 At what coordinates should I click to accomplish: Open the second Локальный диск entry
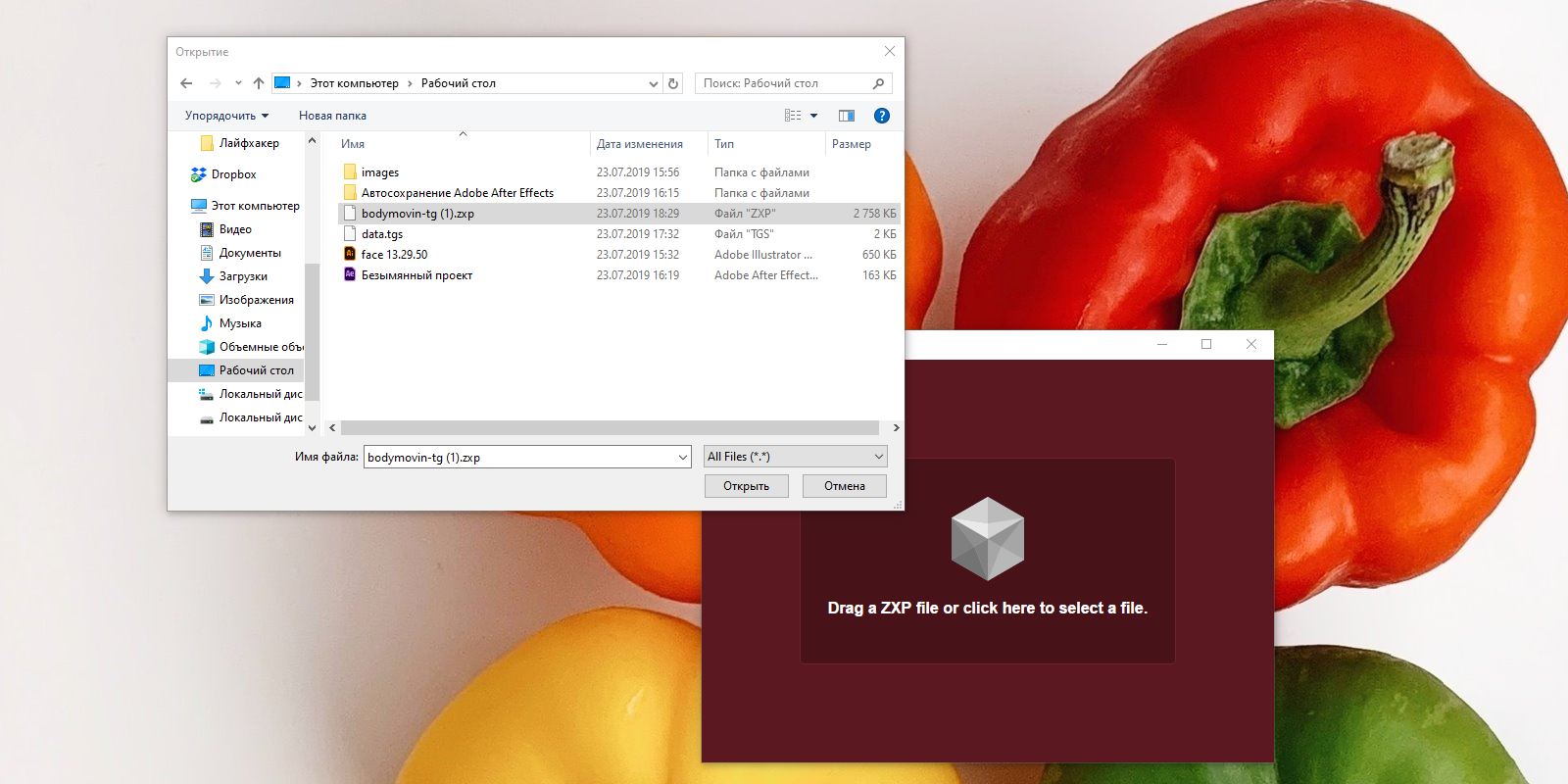coord(251,417)
